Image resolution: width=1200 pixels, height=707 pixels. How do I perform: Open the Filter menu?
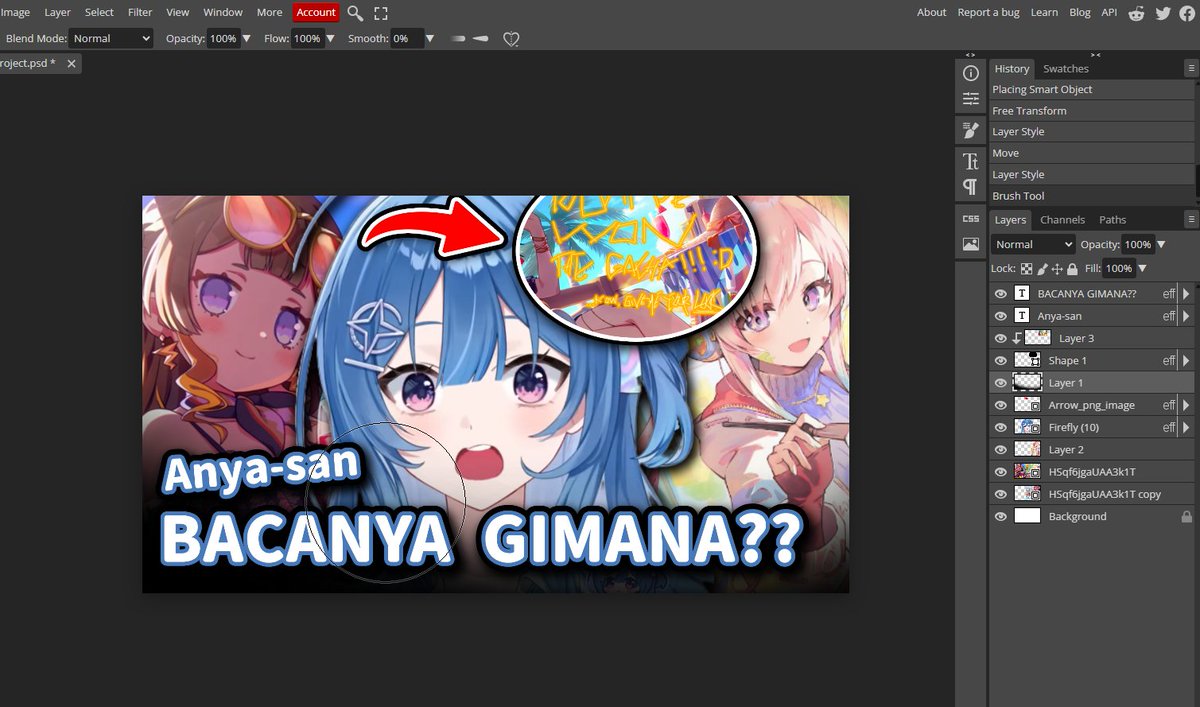pyautogui.click(x=140, y=13)
